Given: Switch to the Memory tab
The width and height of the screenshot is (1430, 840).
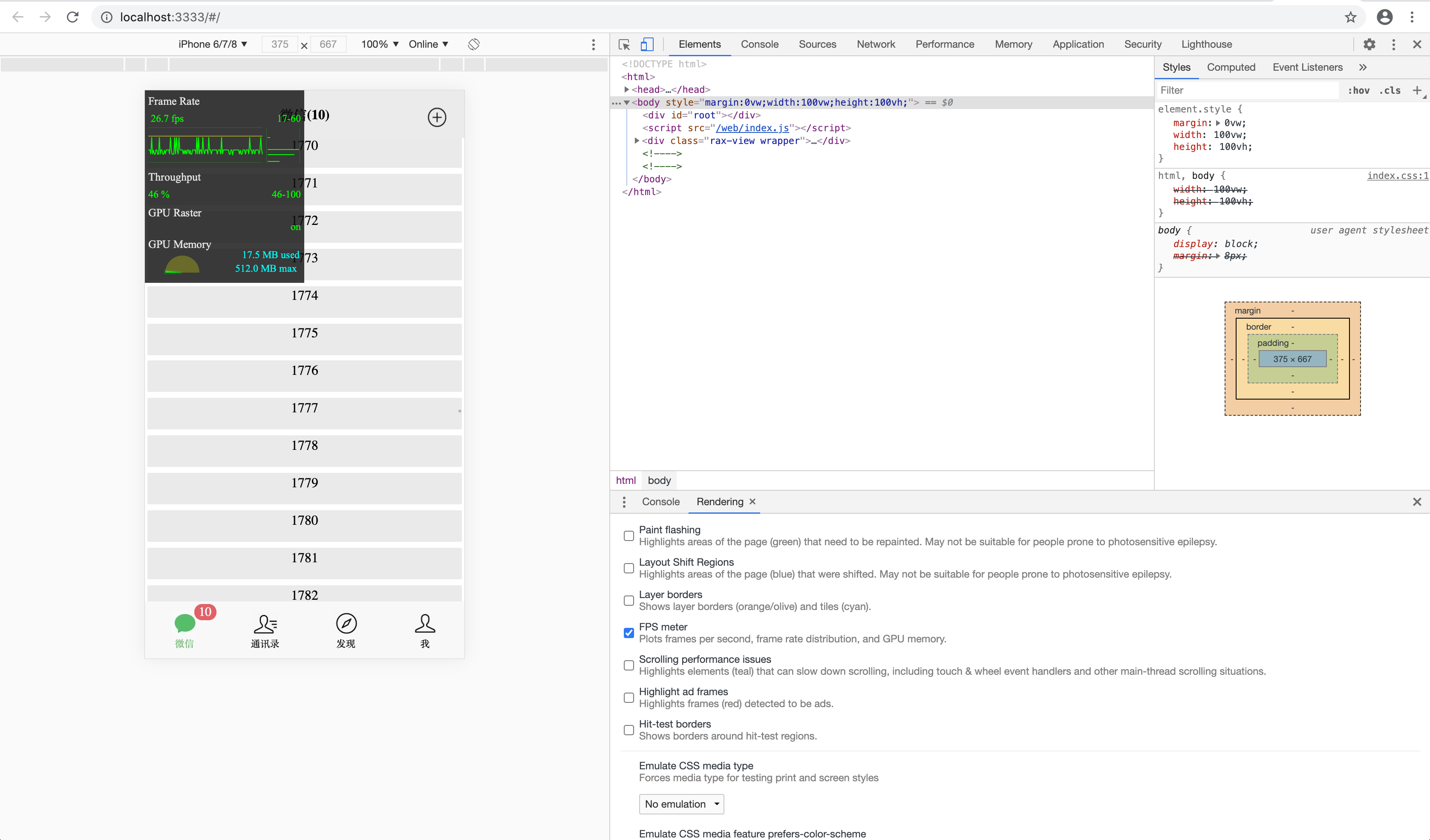Looking at the screenshot, I should pyautogui.click(x=1013, y=44).
